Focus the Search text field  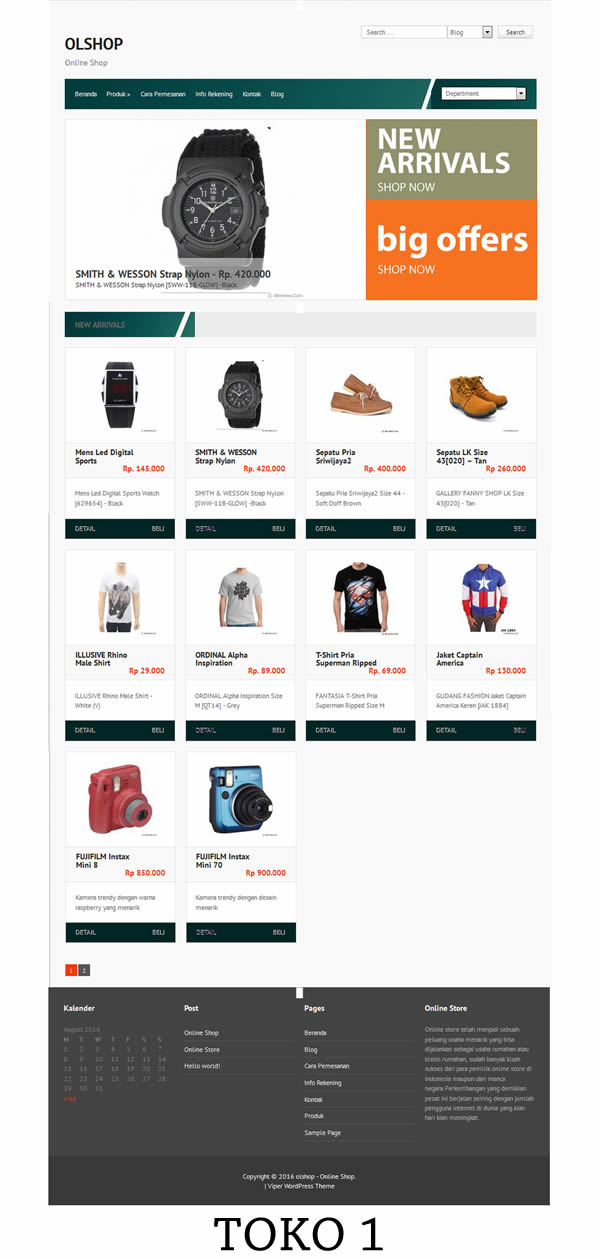tap(403, 32)
